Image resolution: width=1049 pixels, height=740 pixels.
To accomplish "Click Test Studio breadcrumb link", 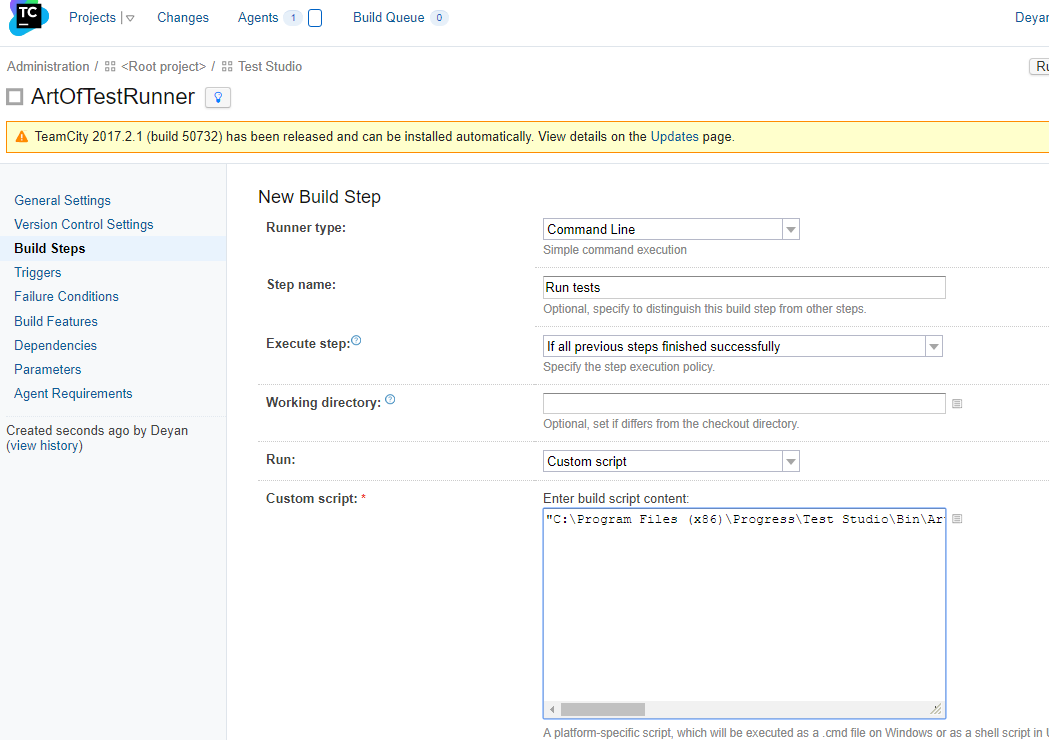I will point(270,66).
